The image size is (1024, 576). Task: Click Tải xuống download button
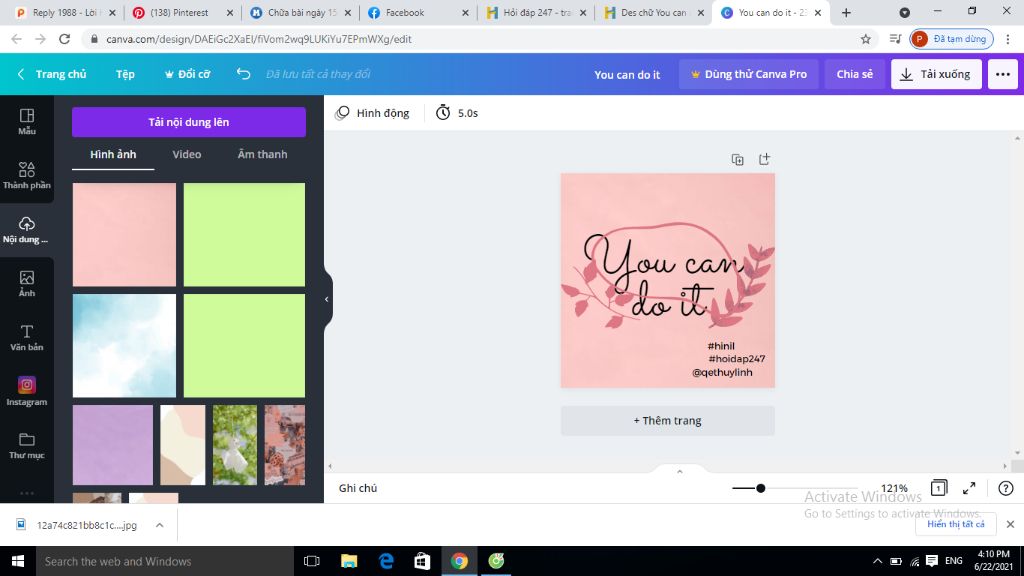coord(936,74)
